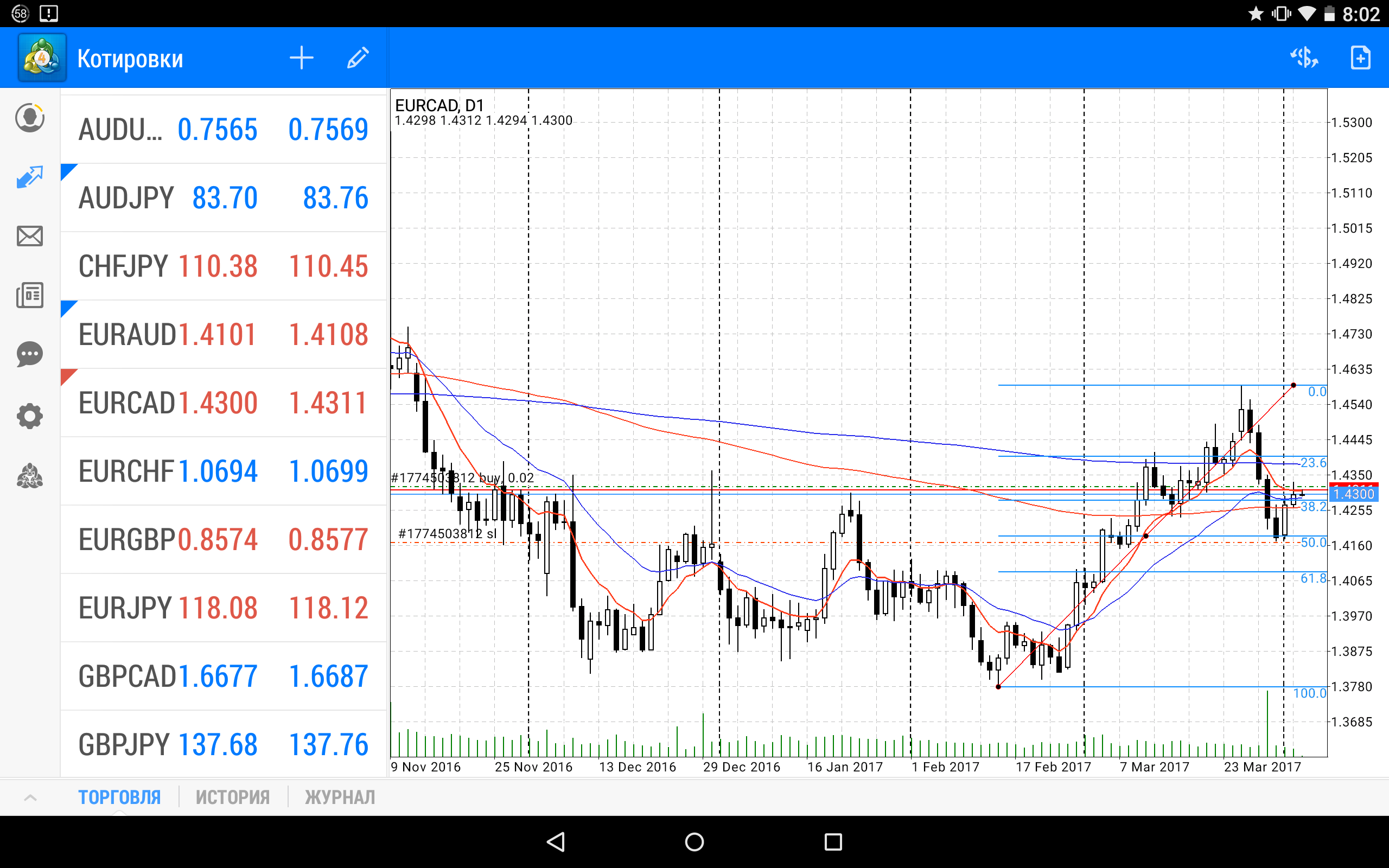
Task: Select the AUDJPY quote row
Action: tap(224, 198)
